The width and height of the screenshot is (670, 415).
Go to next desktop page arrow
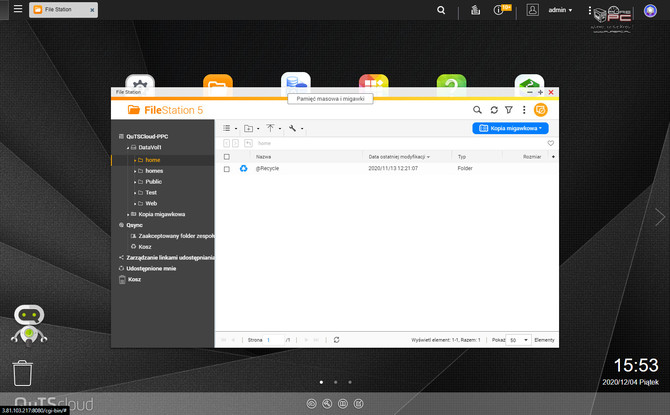[x=660, y=217]
